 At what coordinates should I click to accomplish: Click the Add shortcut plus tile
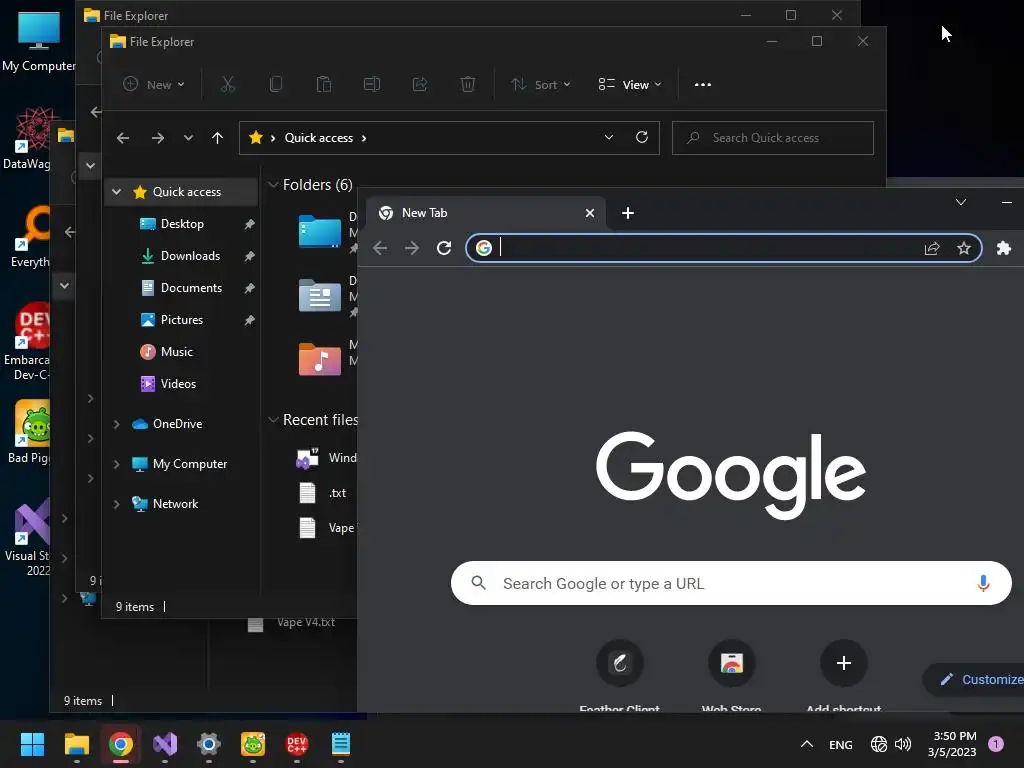coord(844,664)
